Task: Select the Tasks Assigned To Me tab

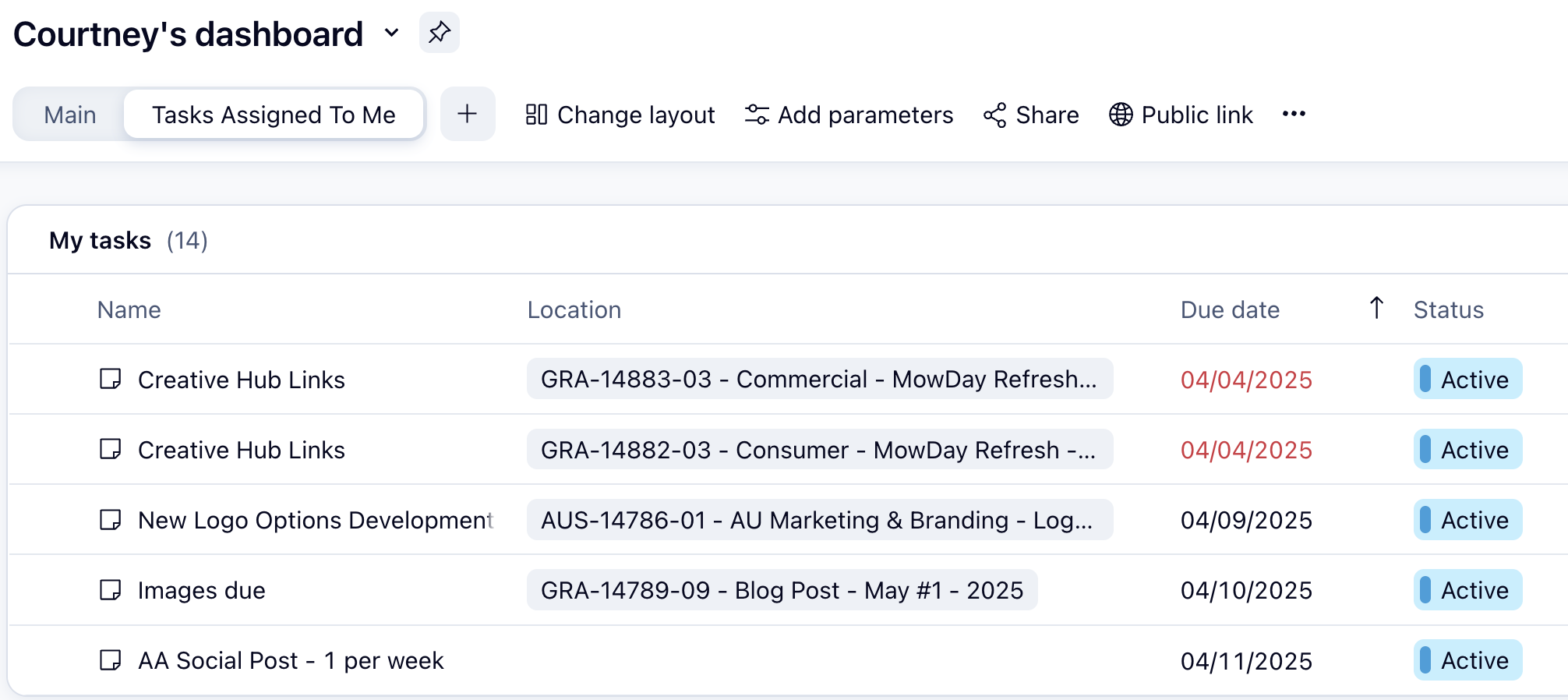Action: 274,115
